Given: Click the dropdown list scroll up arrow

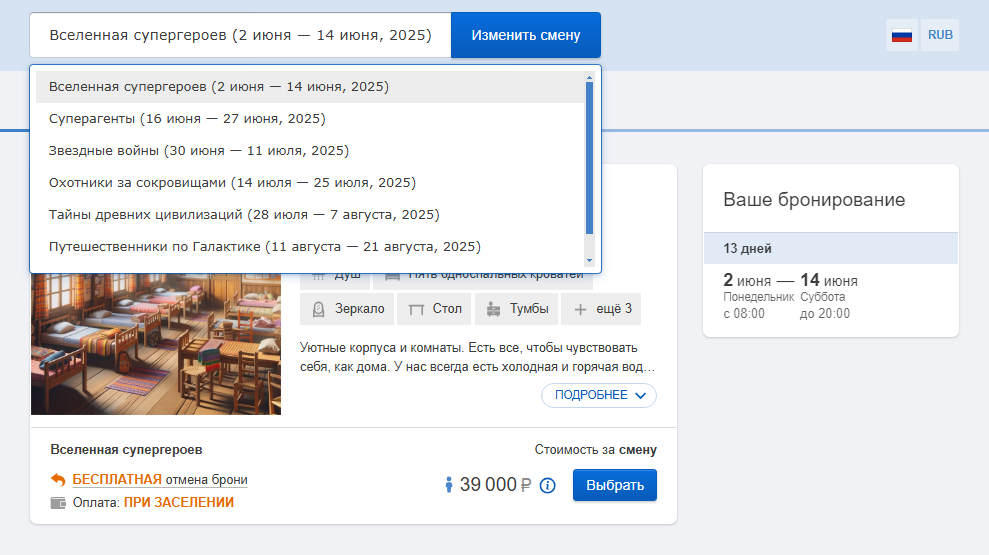Looking at the screenshot, I should 589,78.
